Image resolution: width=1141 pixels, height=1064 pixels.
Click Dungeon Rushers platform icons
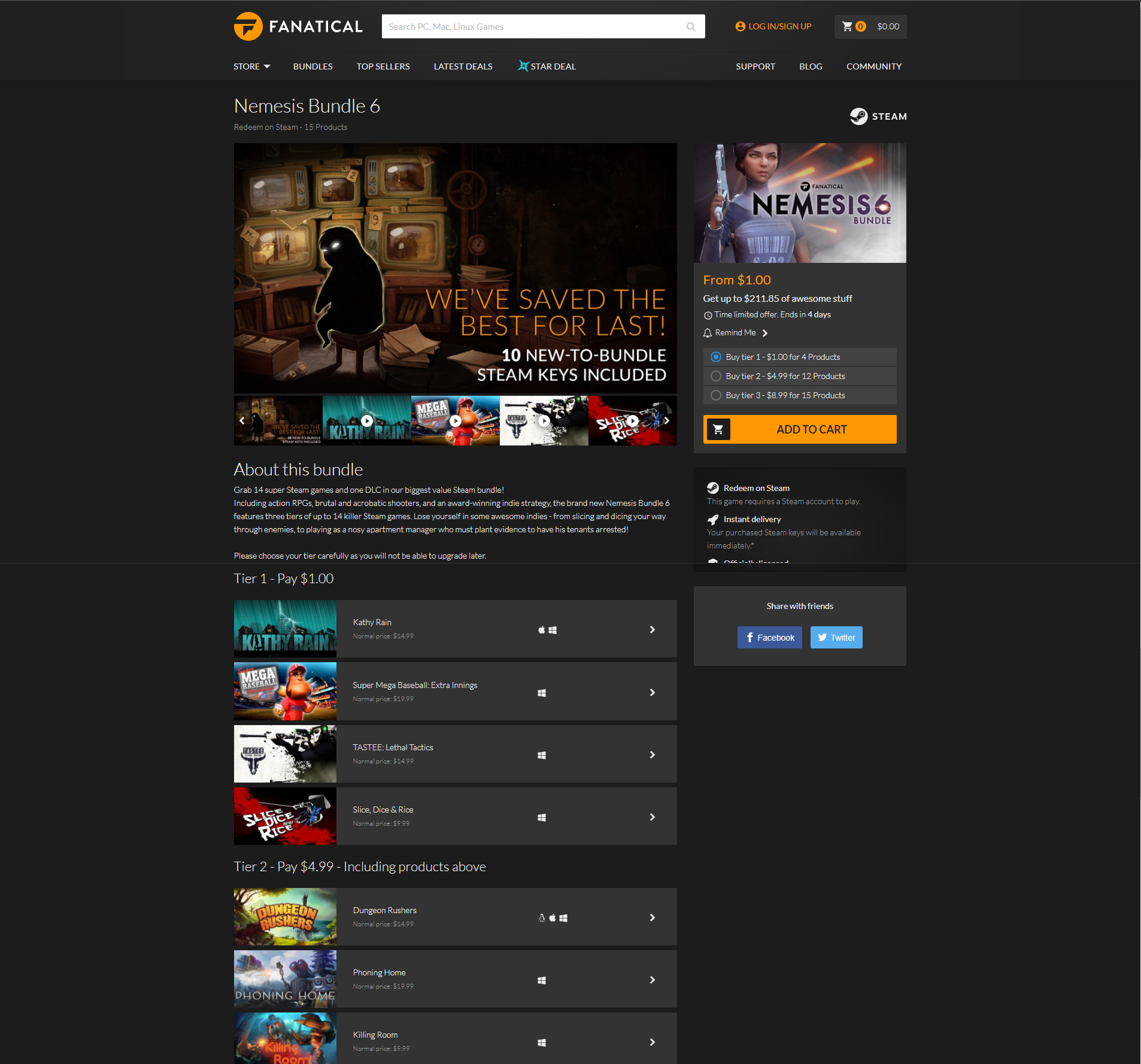tap(553, 918)
